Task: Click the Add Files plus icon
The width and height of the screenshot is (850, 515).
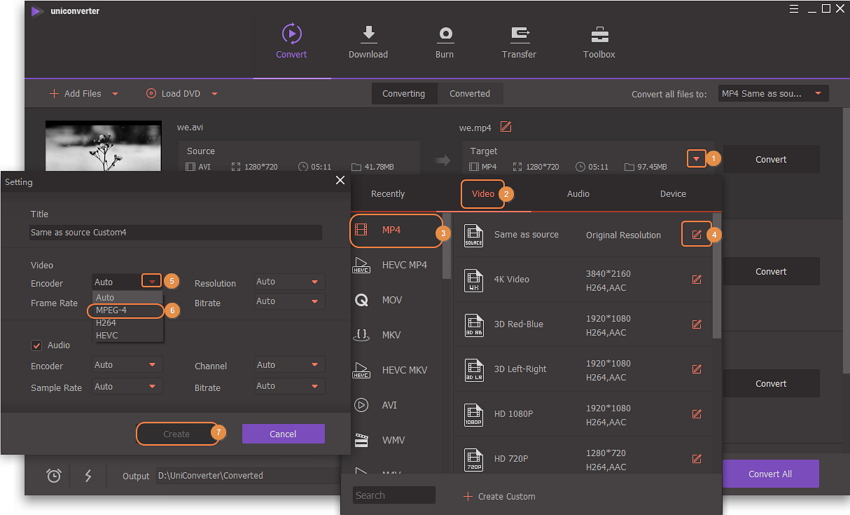Action: pyautogui.click(x=54, y=93)
